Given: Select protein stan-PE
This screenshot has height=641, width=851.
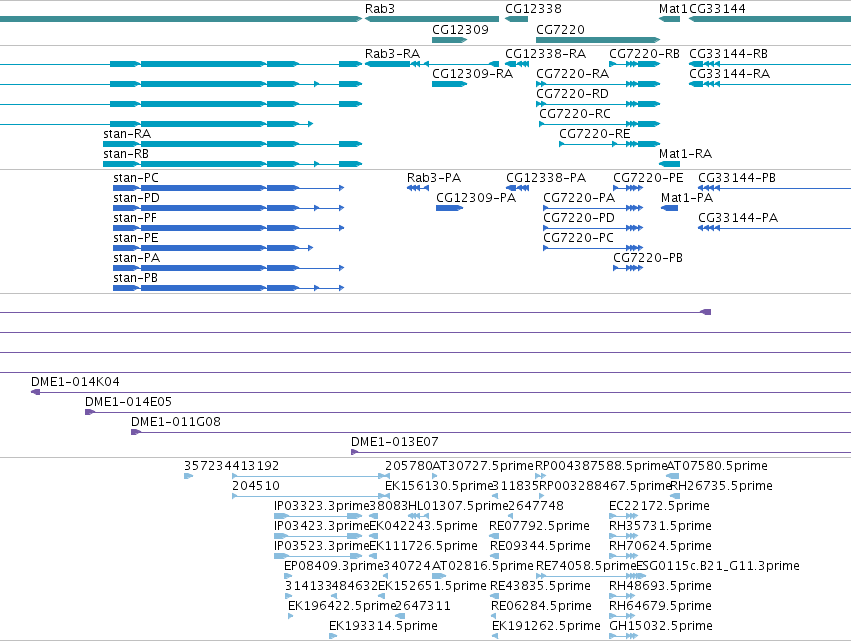Looking at the screenshot, I should coord(136,238).
